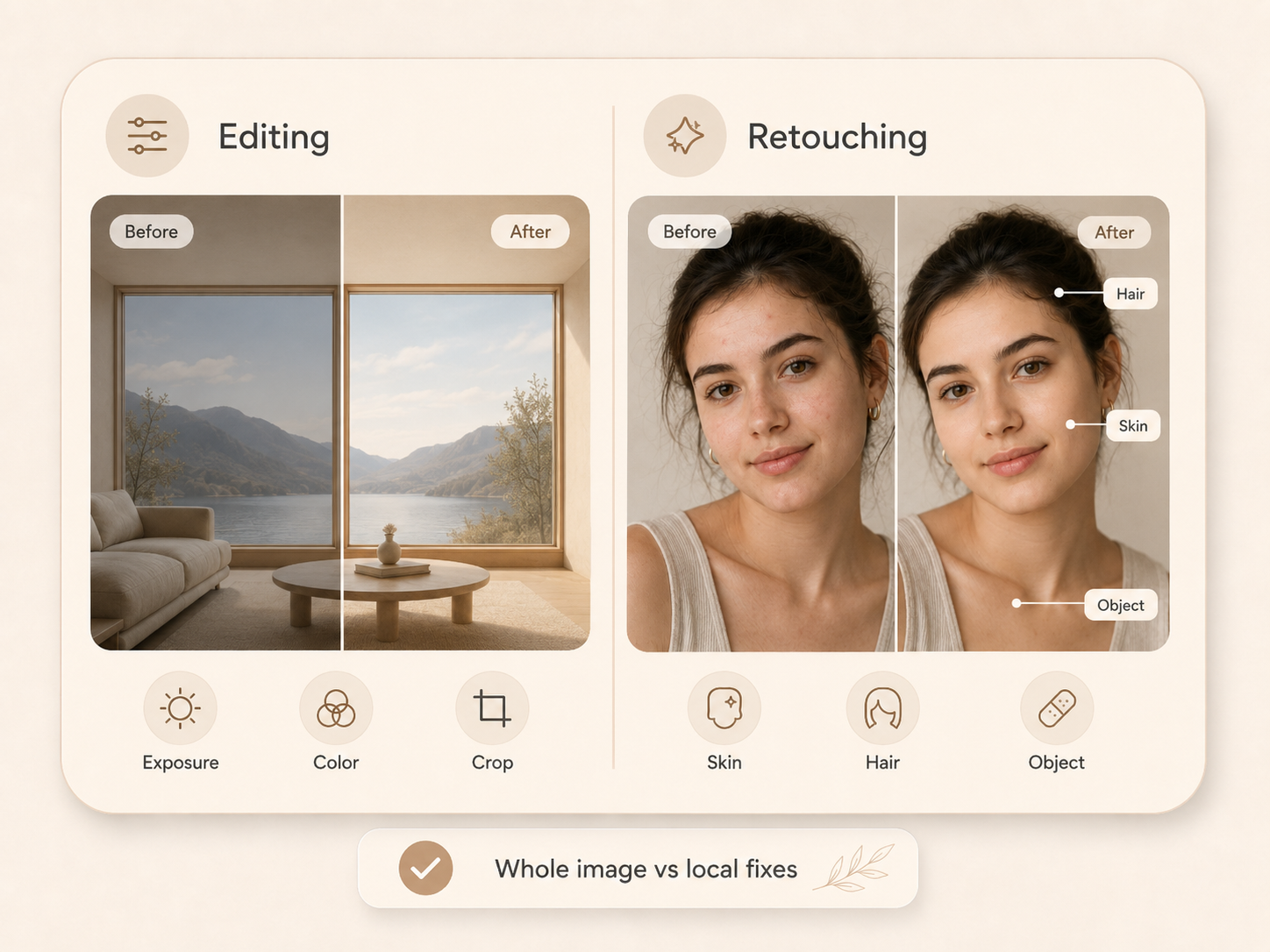Open the darker before room photo
Viewport: 1270px width, 952px height.
coord(216,423)
